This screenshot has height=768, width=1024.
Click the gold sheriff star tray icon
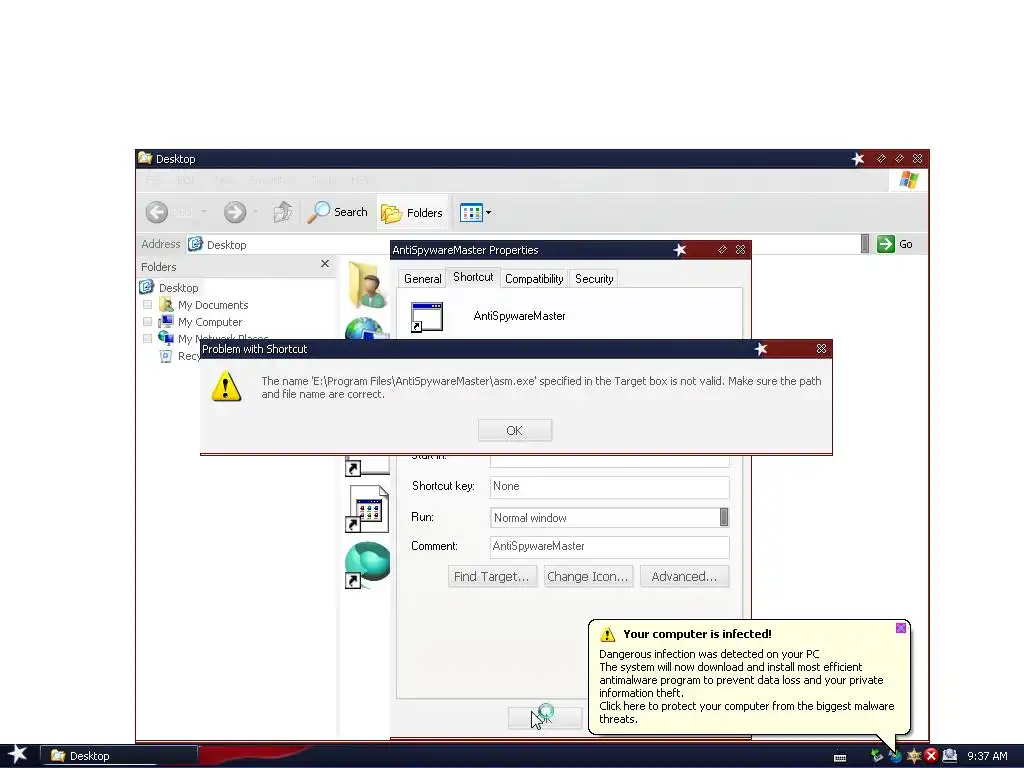pyautogui.click(x=914, y=756)
